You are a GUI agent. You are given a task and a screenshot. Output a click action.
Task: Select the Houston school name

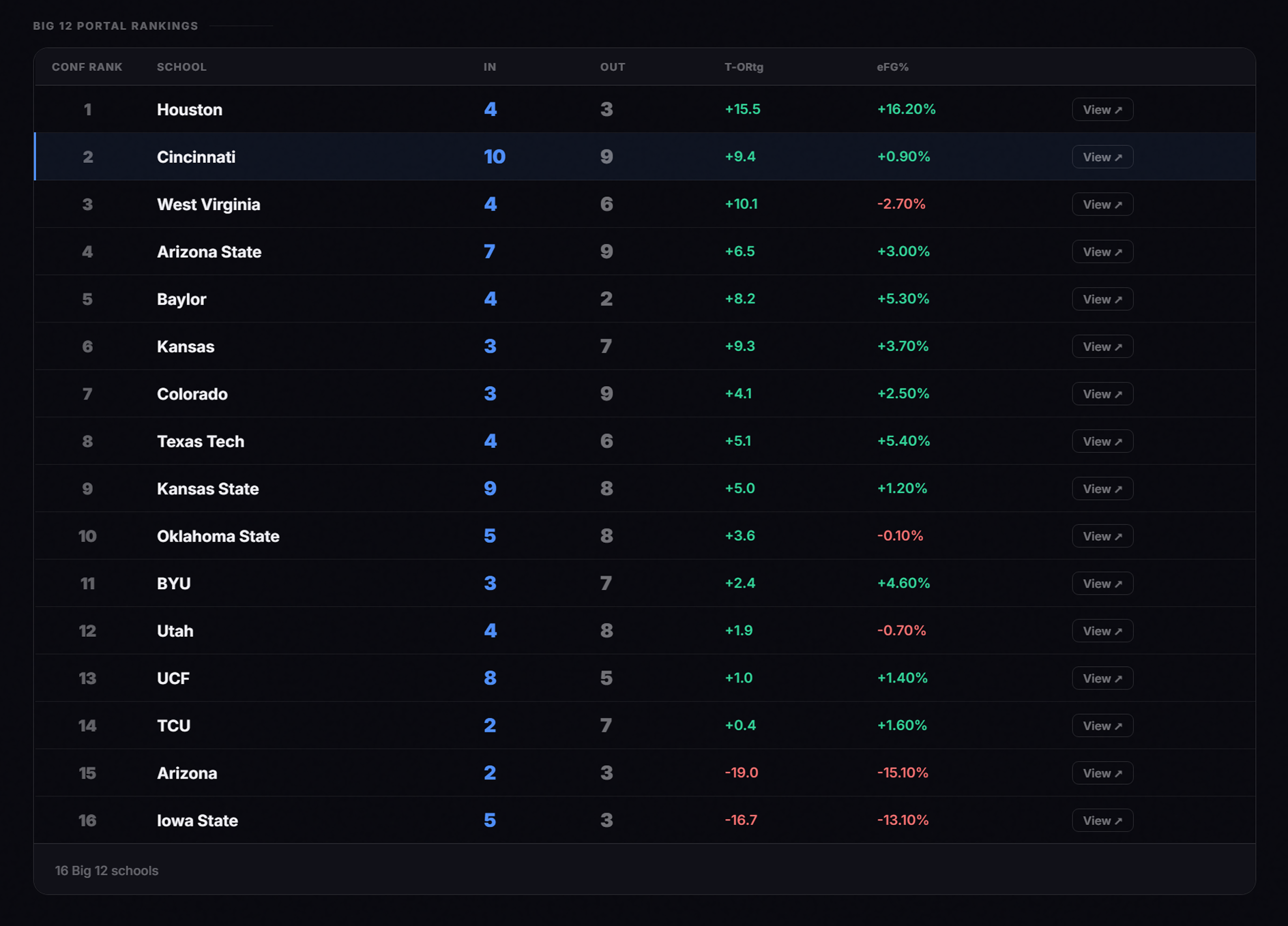pos(190,110)
